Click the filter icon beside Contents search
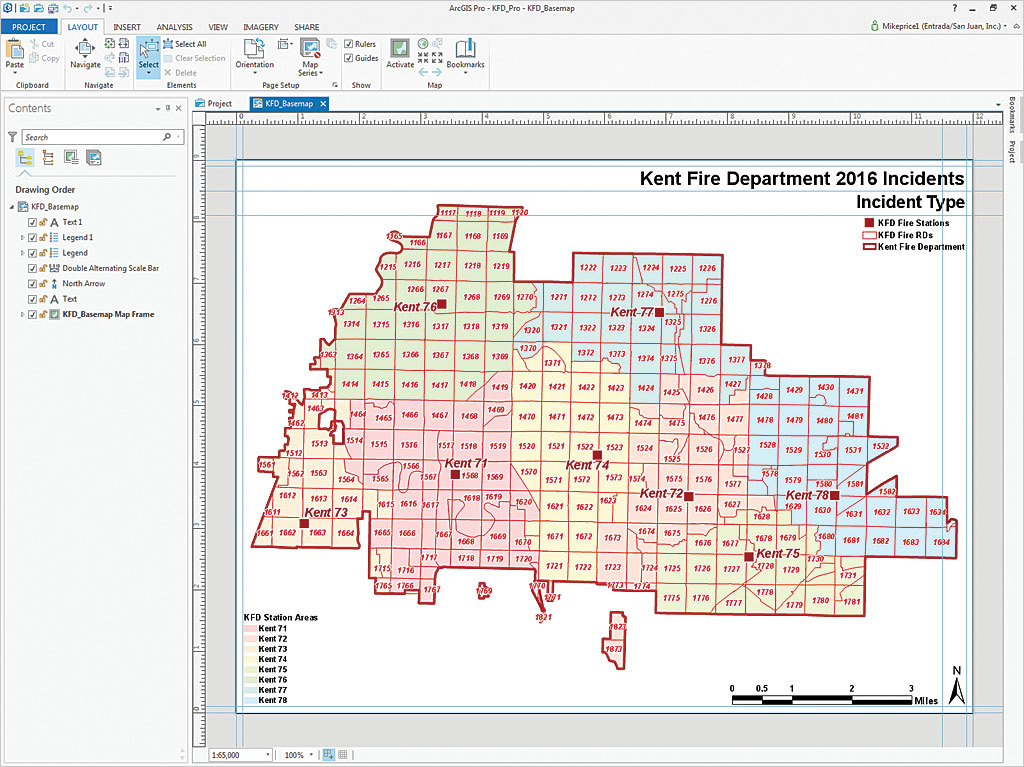1024x767 pixels. 12,137
